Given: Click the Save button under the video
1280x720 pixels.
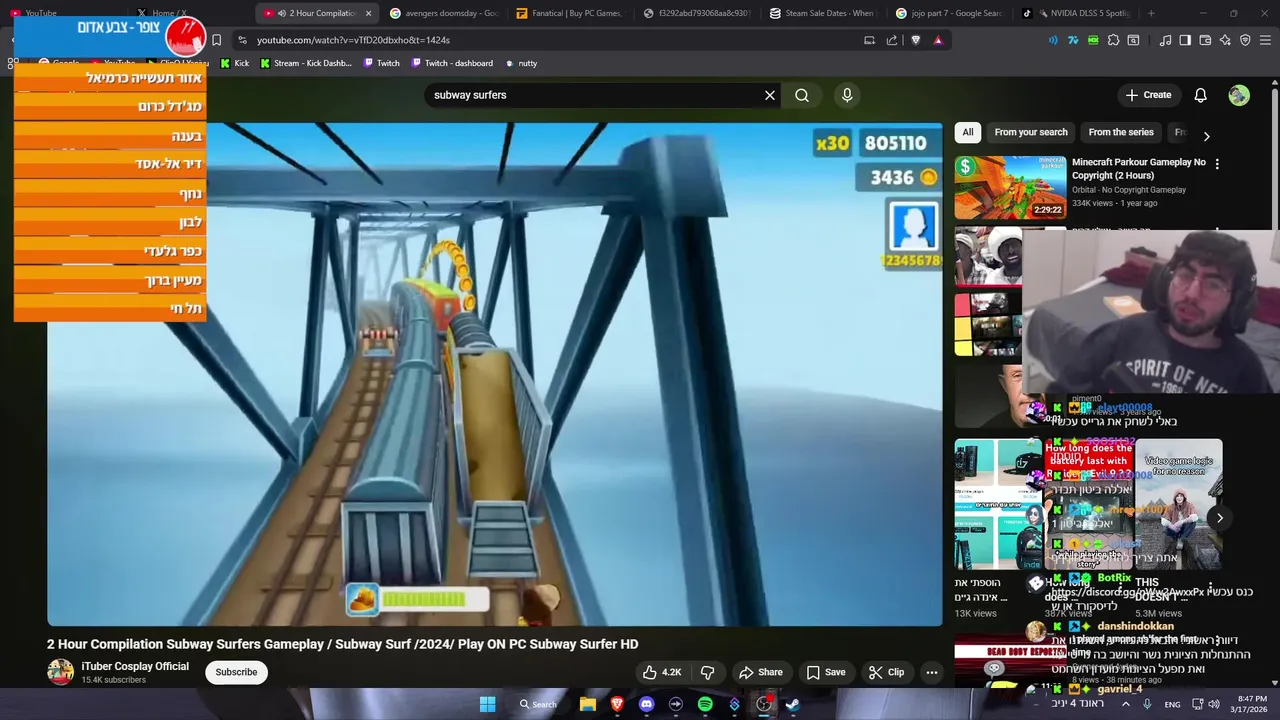Looking at the screenshot, I should pos(826,672).
